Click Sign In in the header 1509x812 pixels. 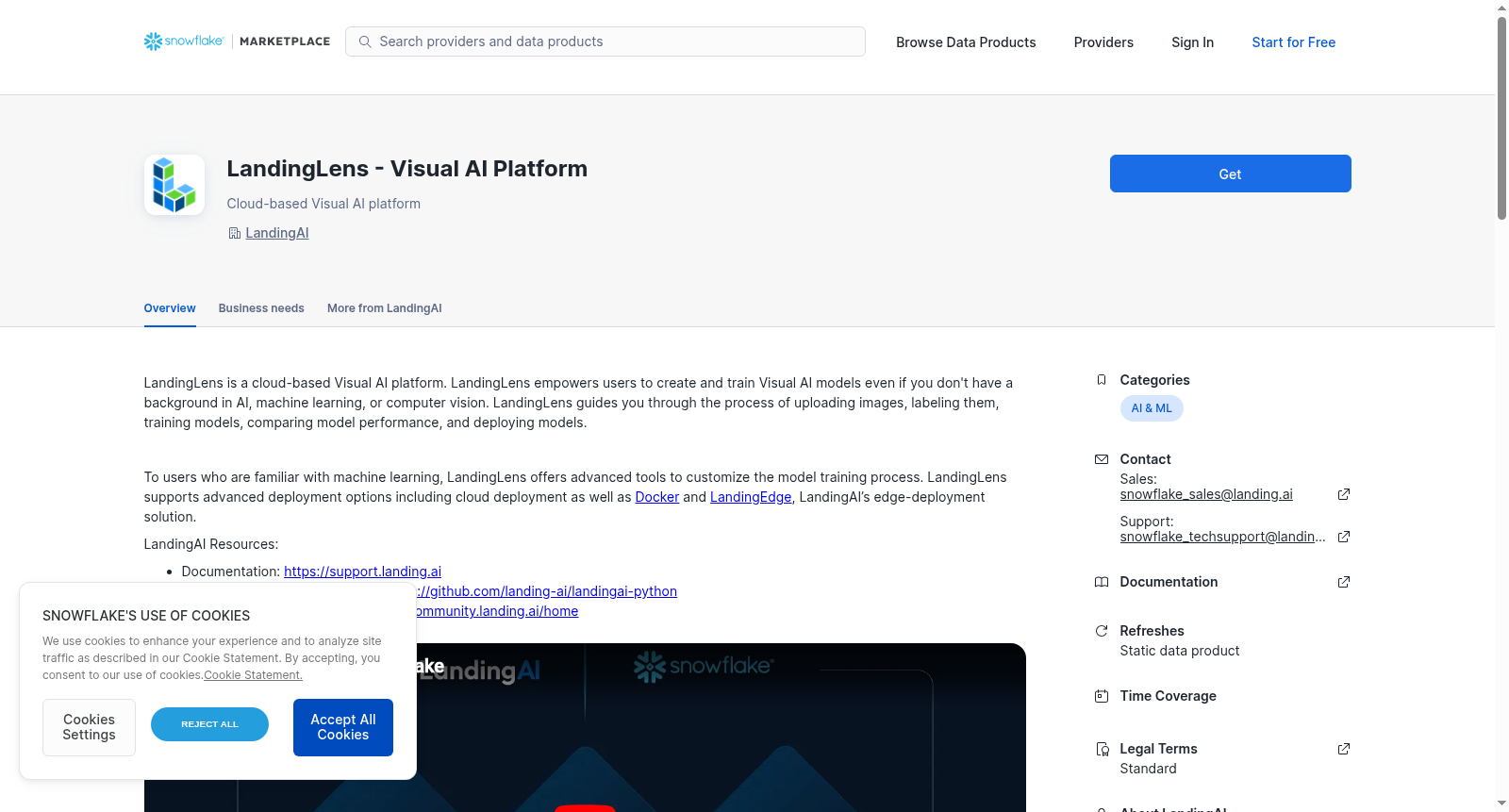1192,42
